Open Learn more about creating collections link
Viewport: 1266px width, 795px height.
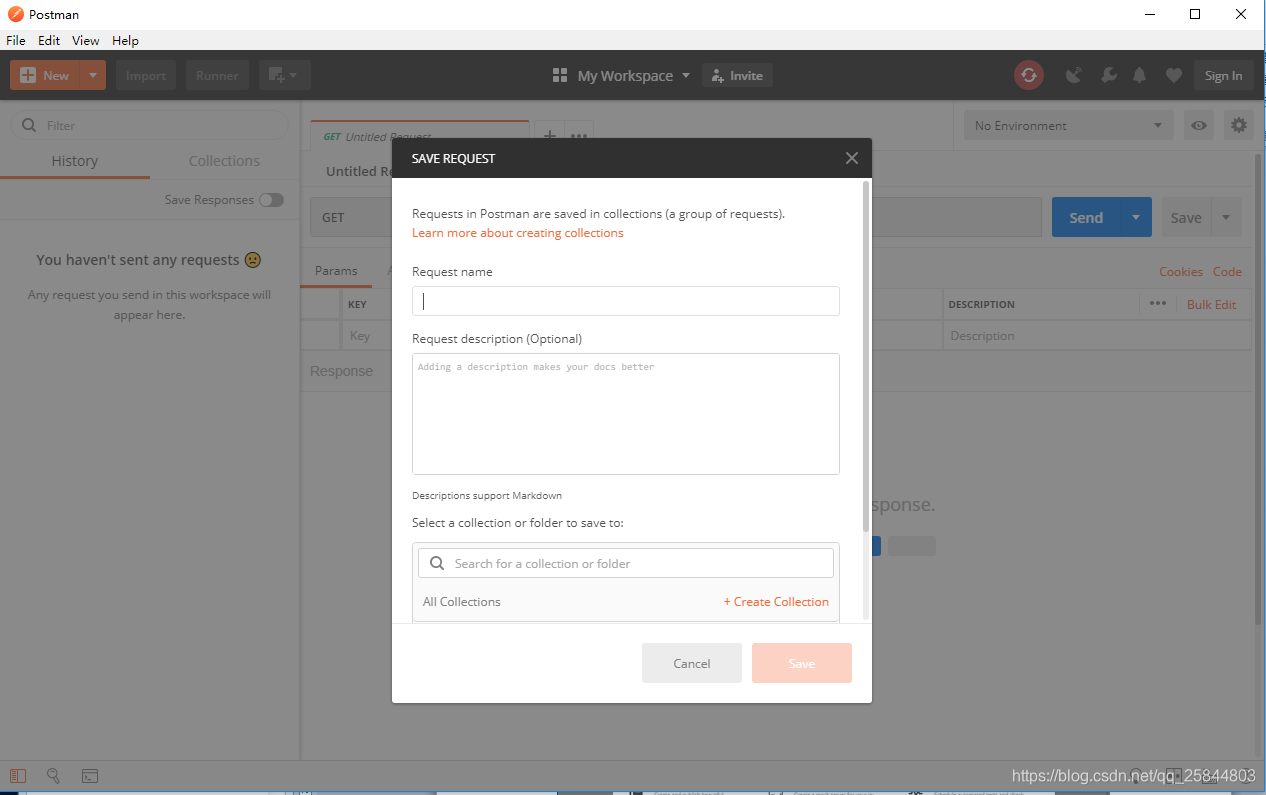tap(517, 233)
